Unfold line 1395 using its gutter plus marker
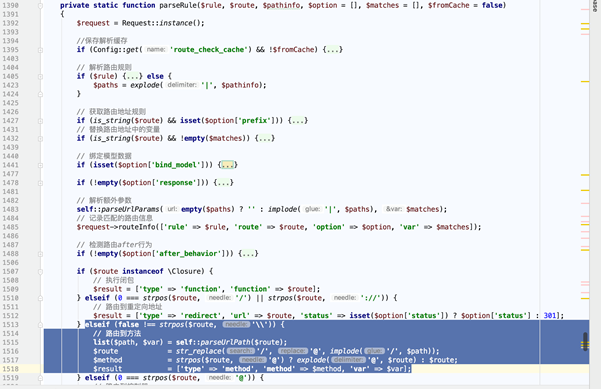Screen dimensions: 601x389 (40, 50)
